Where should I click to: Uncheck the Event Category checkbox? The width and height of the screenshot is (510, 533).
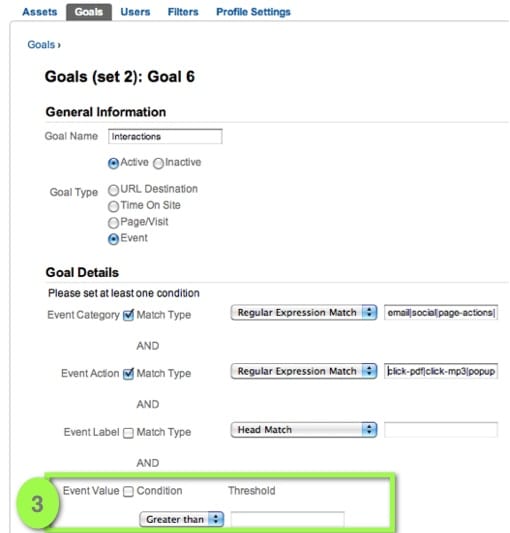[128, 315]
